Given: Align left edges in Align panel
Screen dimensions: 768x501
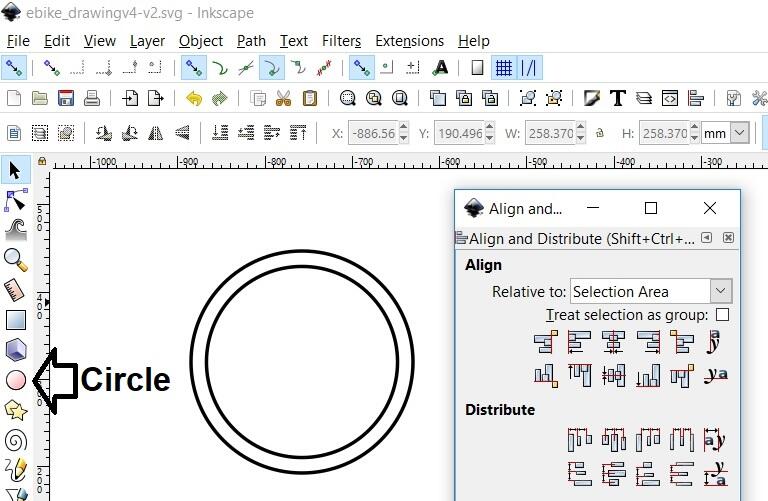Looking at the screenshot, I should click(x=579, y=342).
